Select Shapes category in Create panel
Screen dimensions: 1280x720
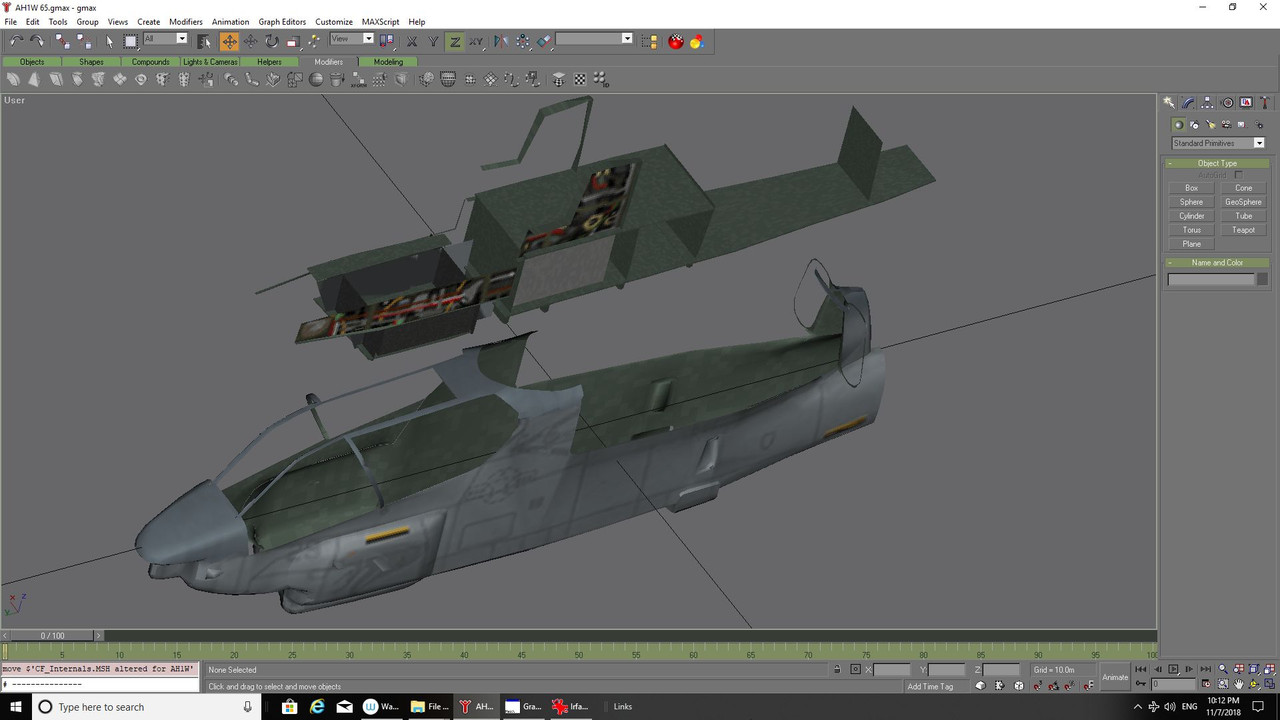click(1194, 125)
